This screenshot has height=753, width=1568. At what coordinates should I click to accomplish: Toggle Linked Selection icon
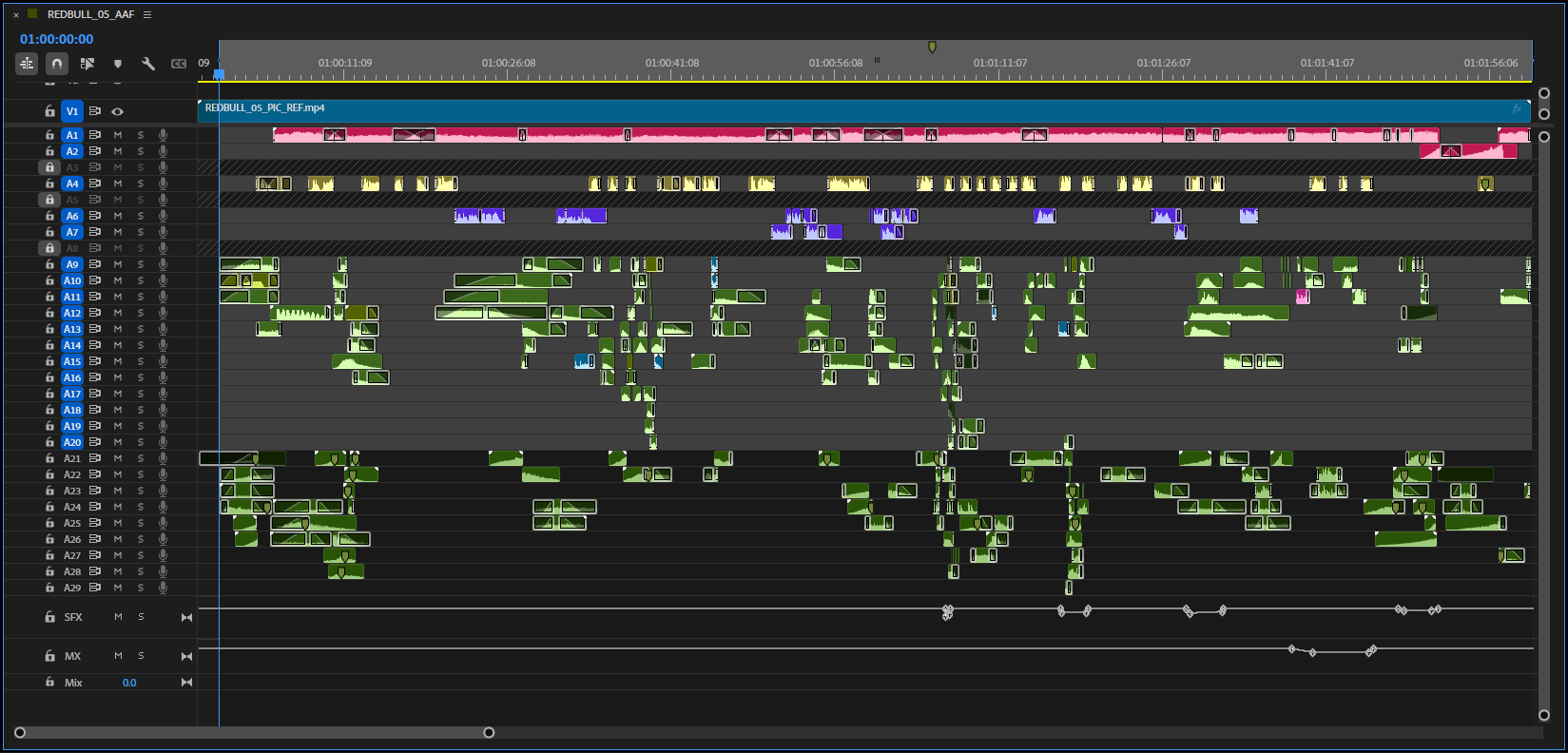click(87, 64)
